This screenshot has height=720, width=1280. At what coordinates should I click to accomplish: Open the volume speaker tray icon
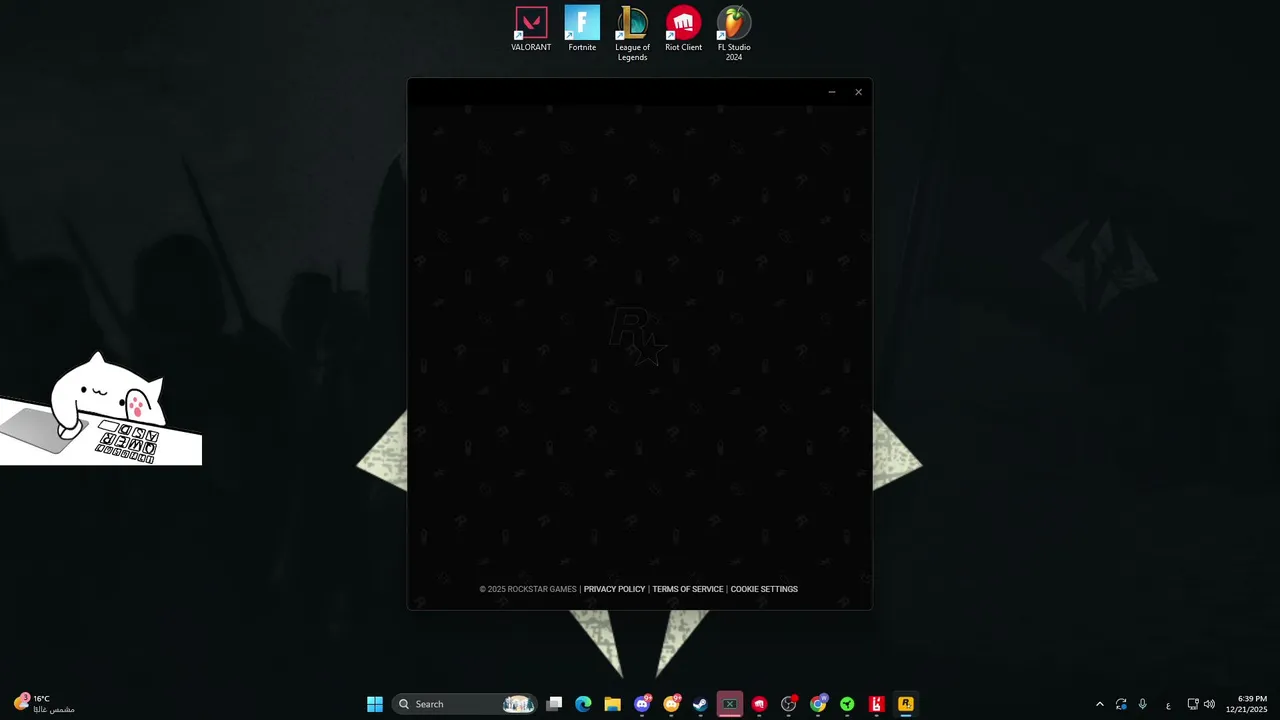click(x=1209, y=704)
